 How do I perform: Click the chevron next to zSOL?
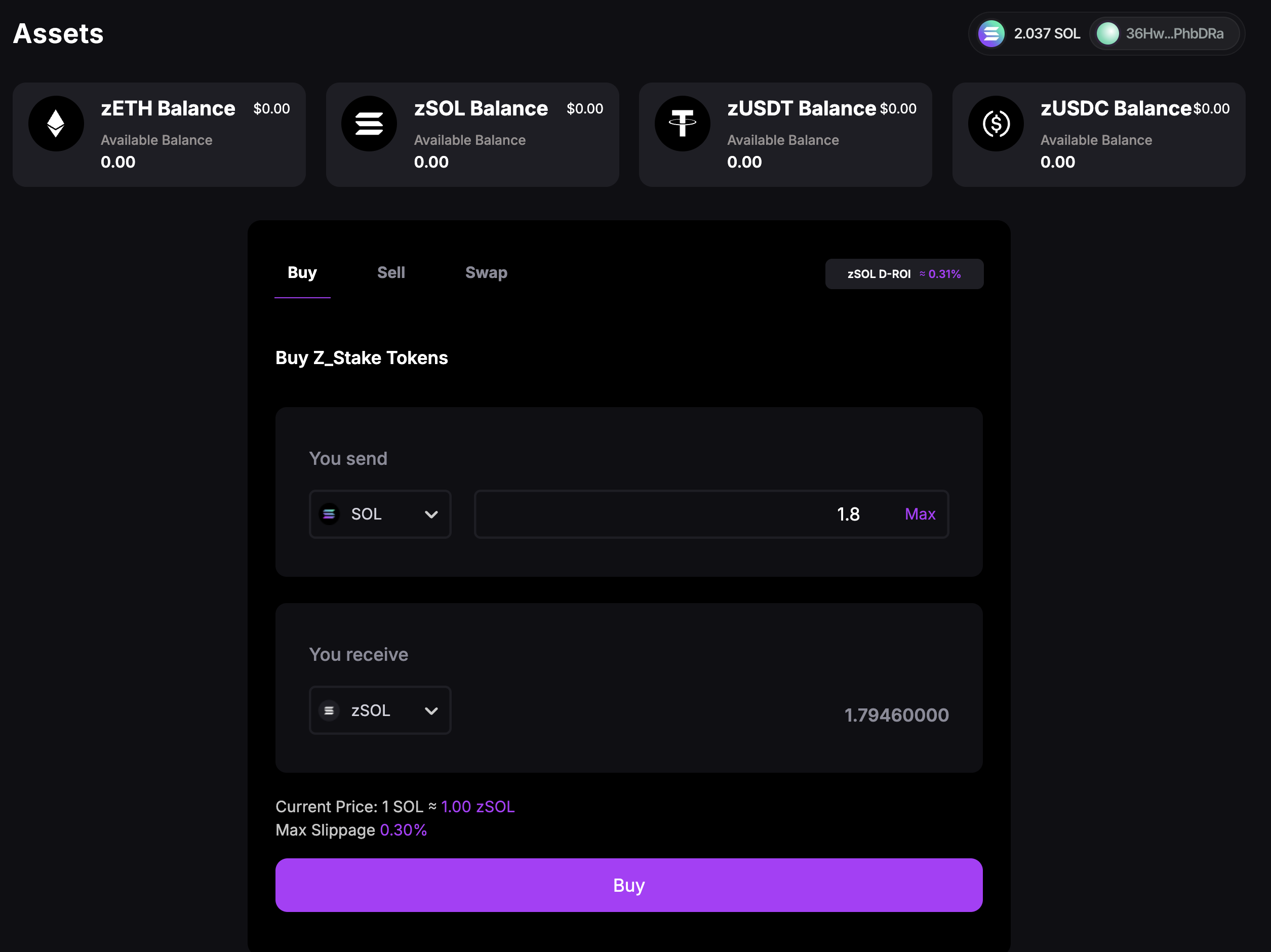[x=431, y=711]
